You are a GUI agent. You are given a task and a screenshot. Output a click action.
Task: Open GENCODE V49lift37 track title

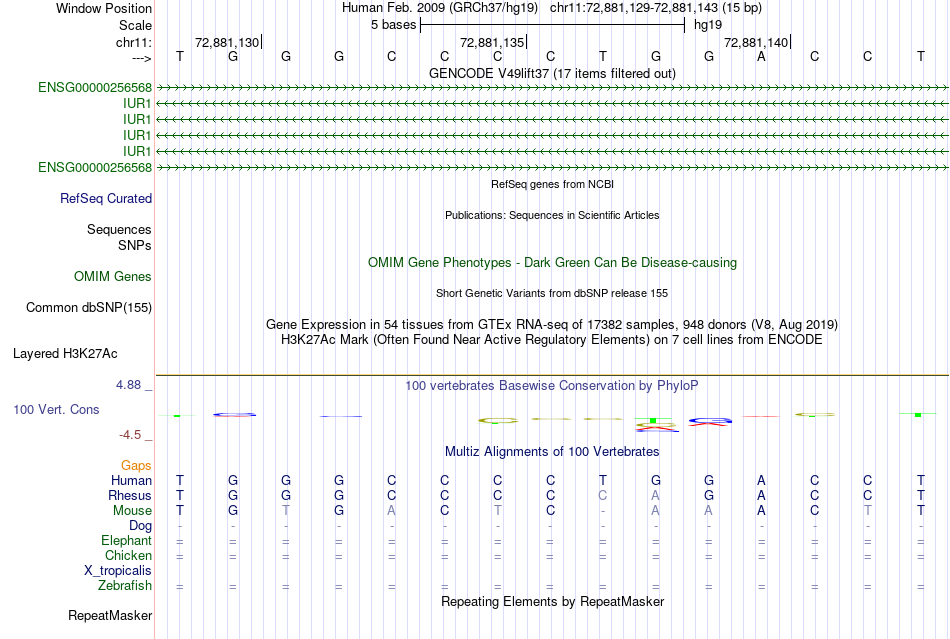(x=552, y=73)
